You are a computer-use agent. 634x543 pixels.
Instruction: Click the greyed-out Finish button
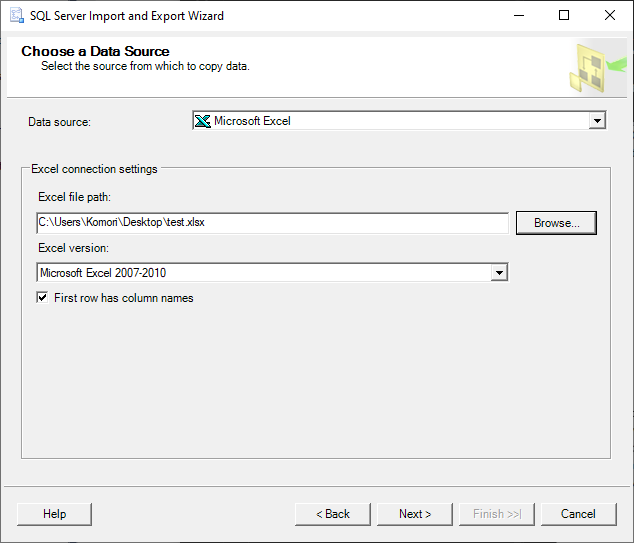click(496, 514)
